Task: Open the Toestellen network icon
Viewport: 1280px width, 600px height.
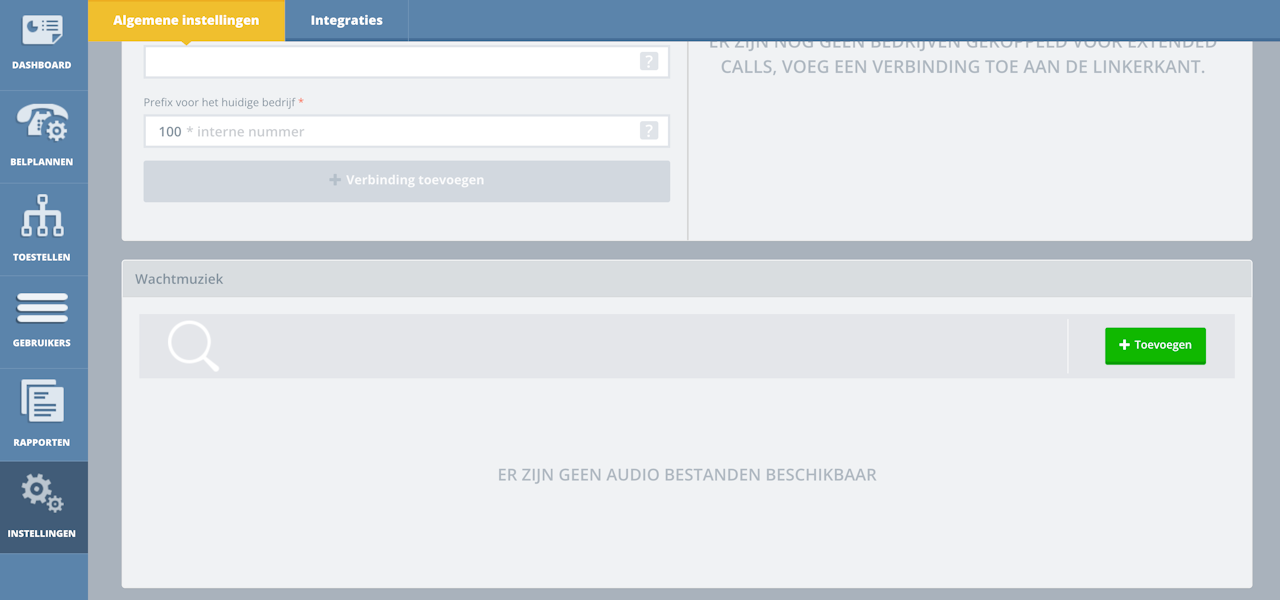Action: point(42,215)
